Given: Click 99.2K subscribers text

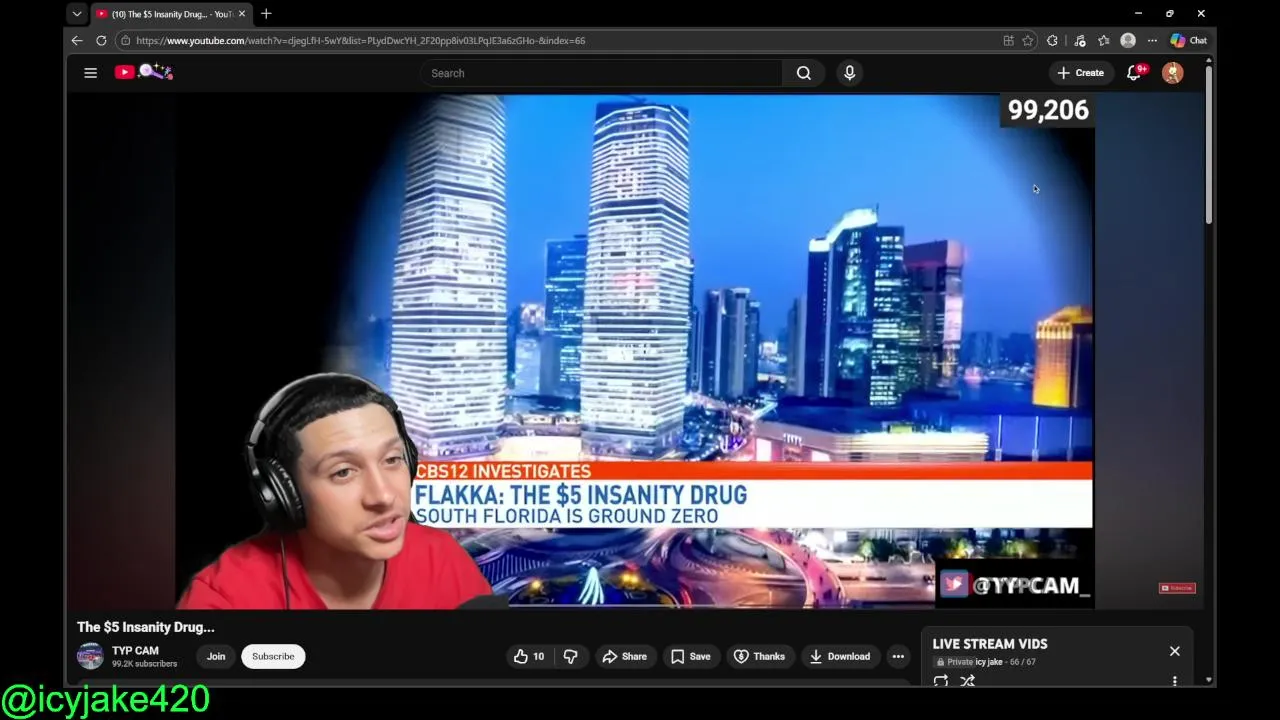Looking at the screenshot, I should (144, 664).
